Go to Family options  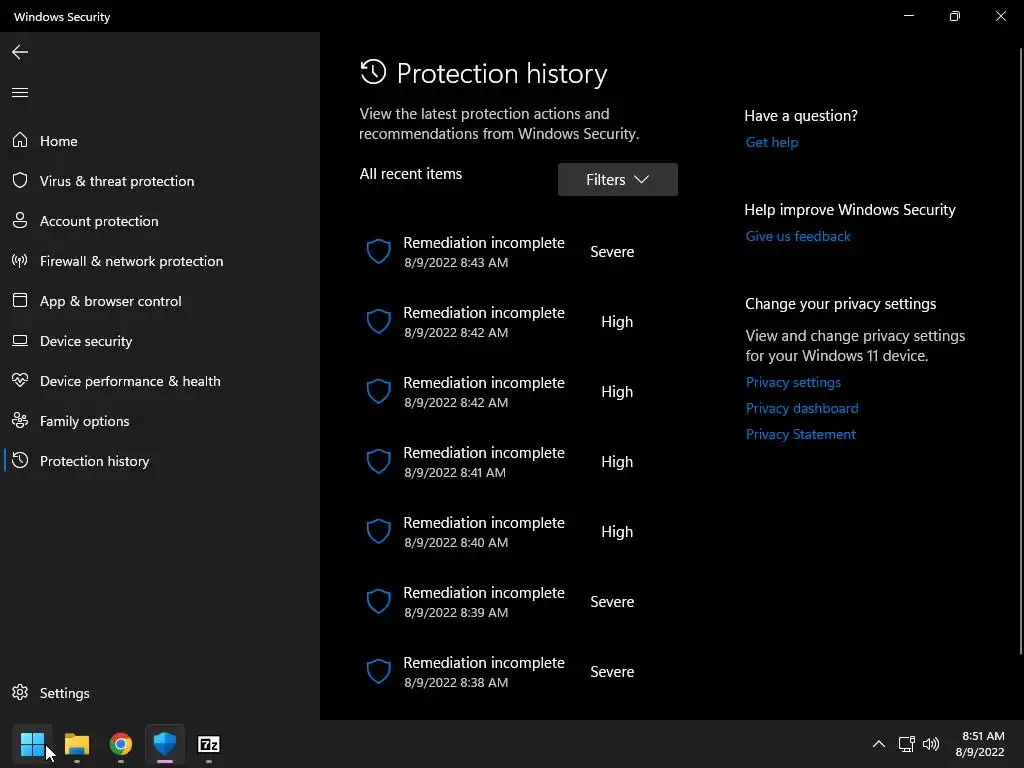pos(84,421)
